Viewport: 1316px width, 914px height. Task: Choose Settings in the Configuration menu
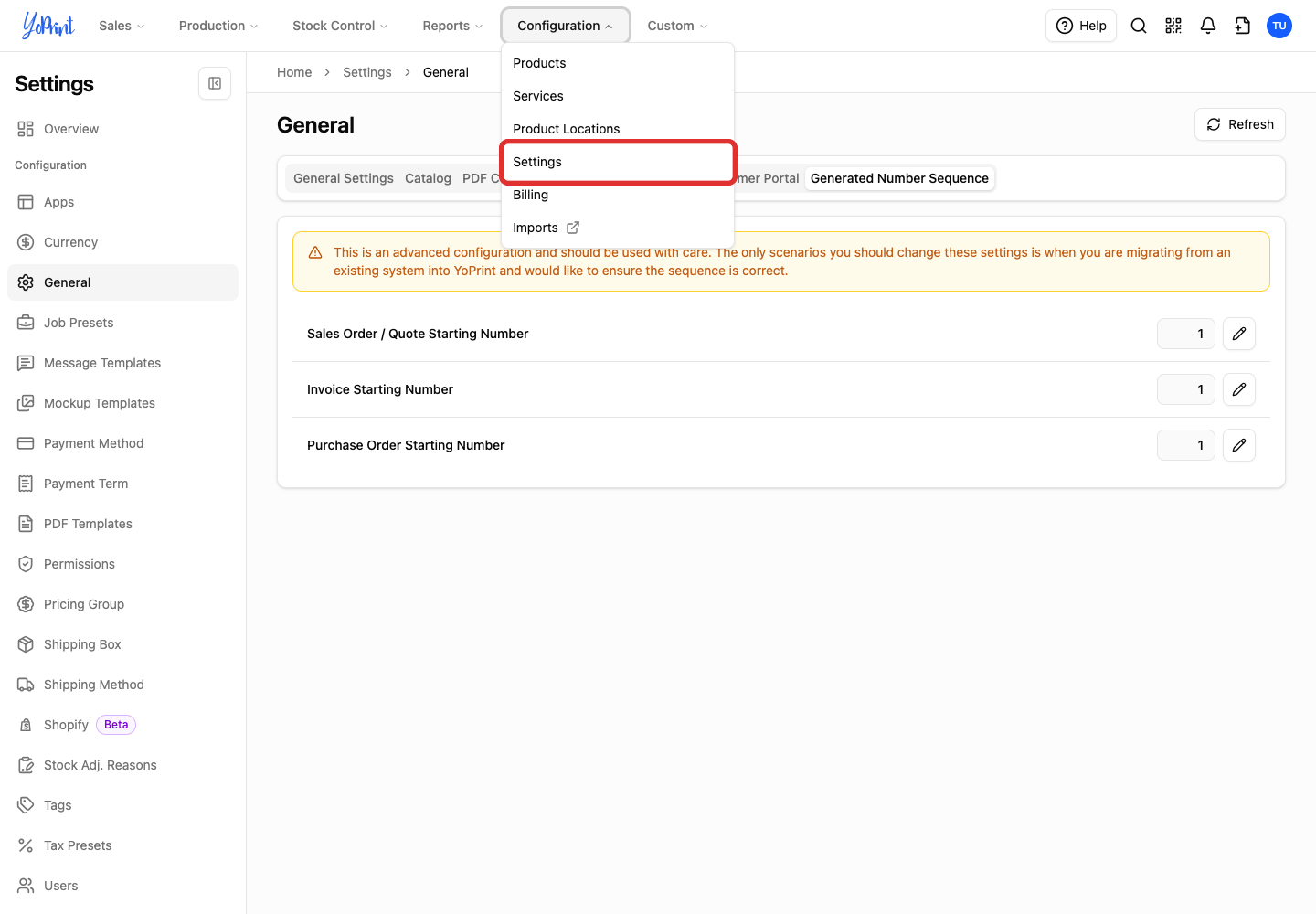tap(618, 162)
